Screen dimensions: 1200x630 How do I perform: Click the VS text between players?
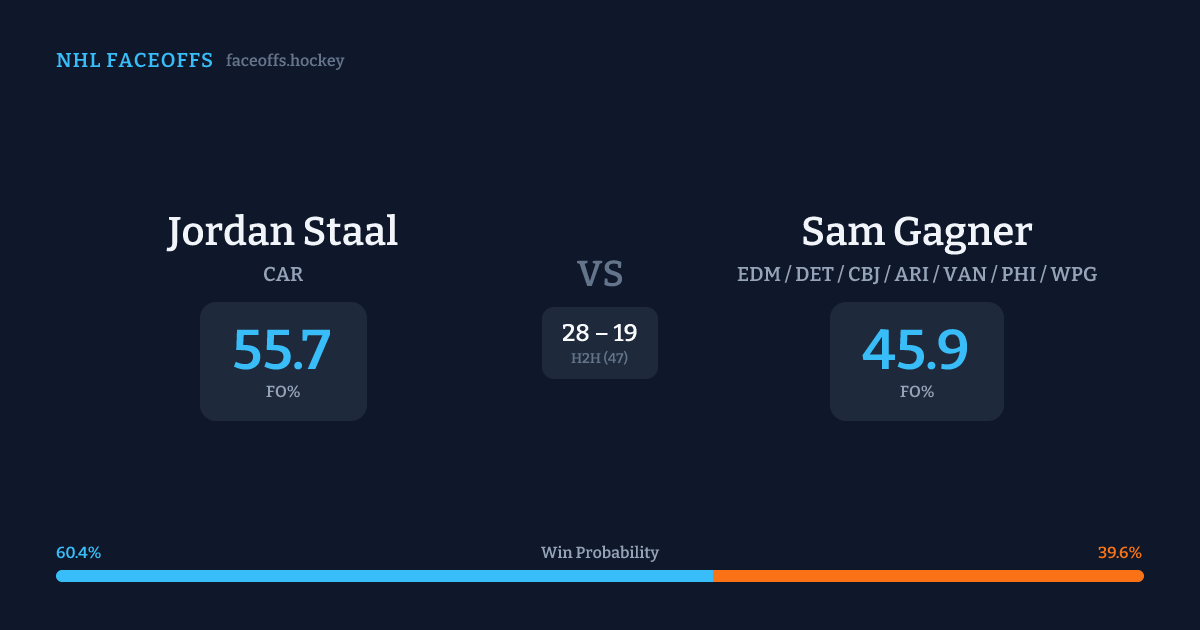(600, 274)
